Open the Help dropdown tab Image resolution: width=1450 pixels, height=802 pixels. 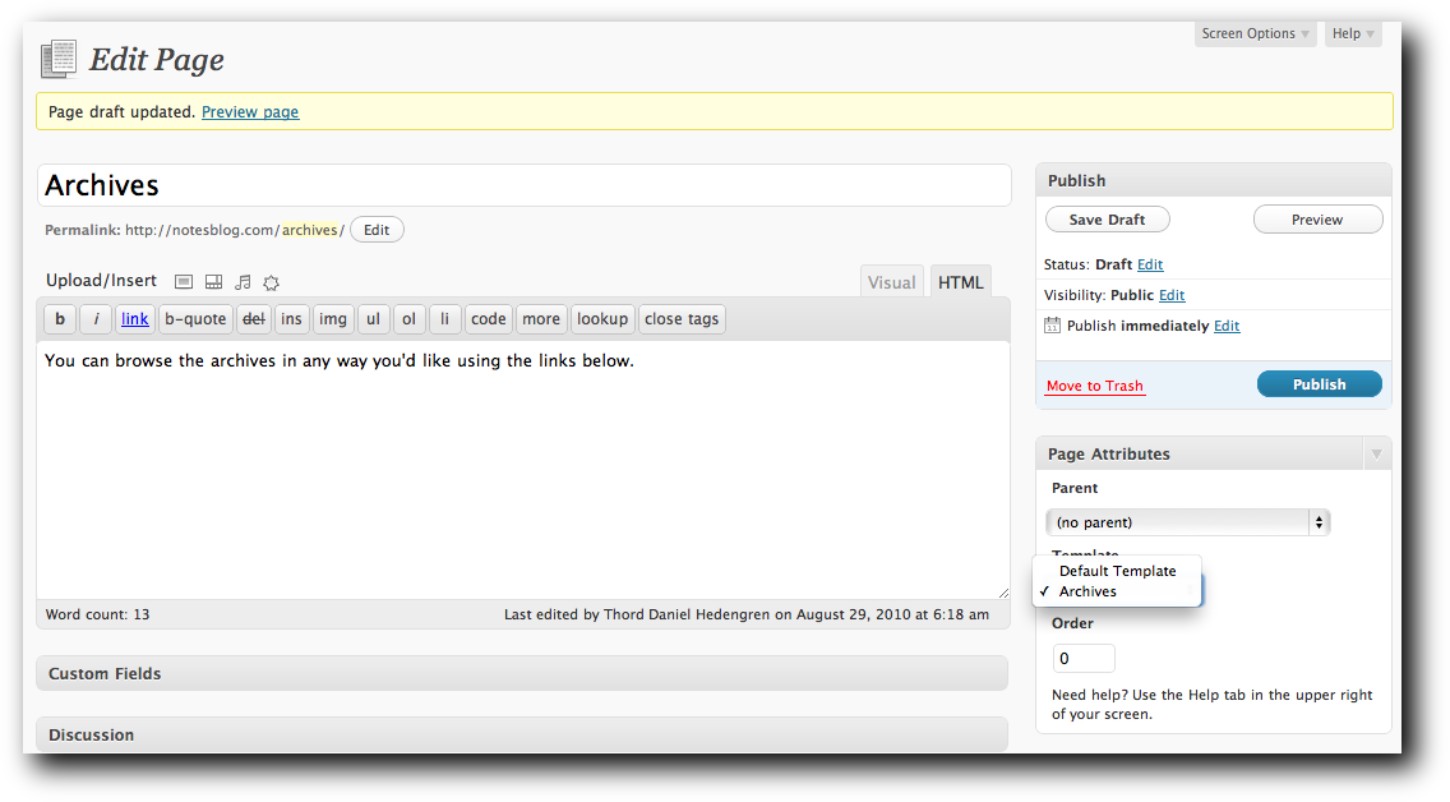(1353, 33)
